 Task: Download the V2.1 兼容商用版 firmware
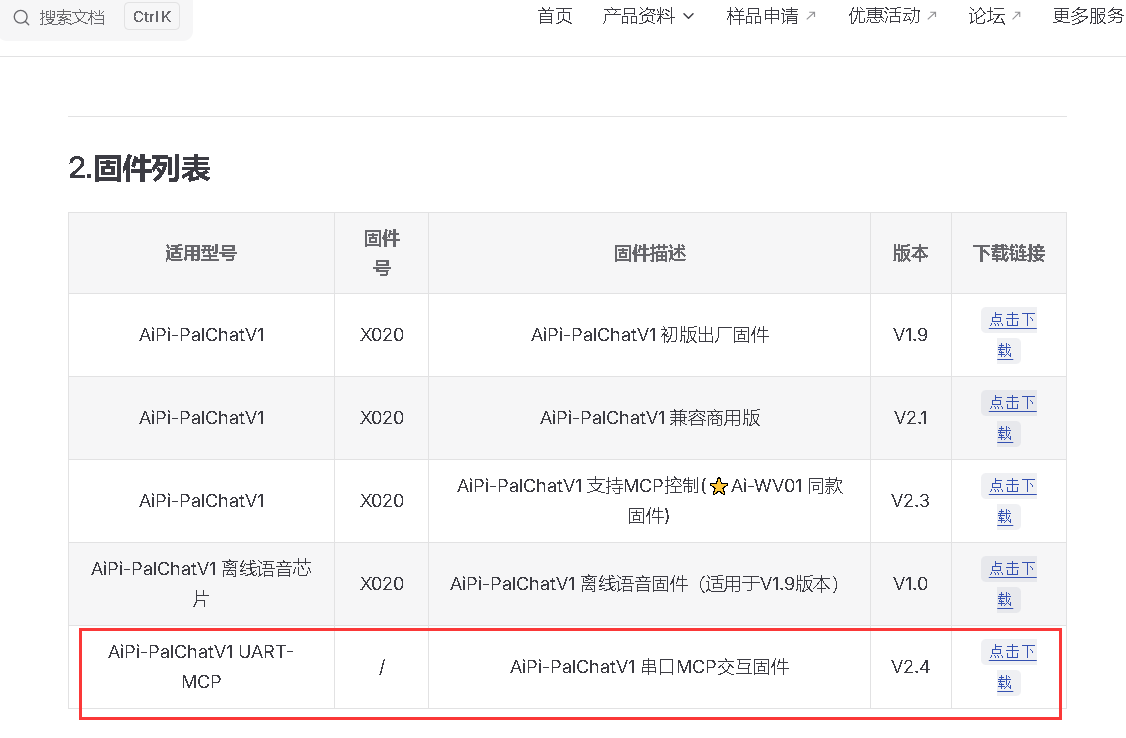click(1012, 404)
